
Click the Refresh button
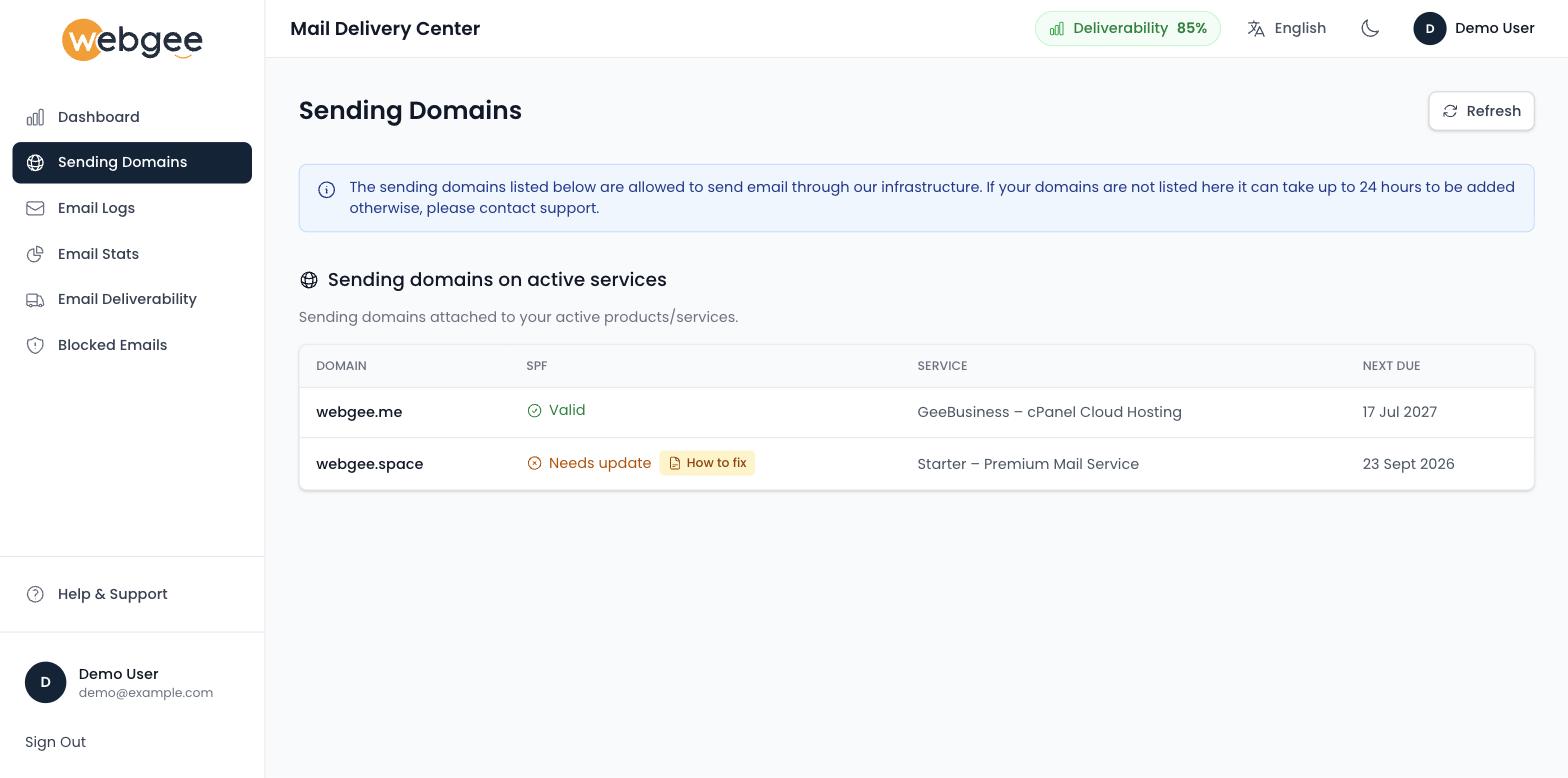tap(1481, 111)
